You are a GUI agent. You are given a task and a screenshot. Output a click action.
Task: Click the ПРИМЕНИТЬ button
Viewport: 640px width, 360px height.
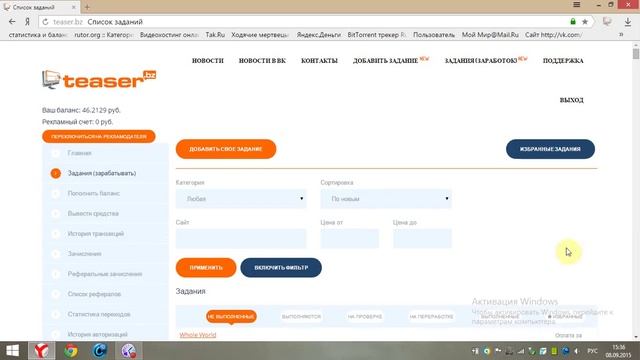(206, 268)
